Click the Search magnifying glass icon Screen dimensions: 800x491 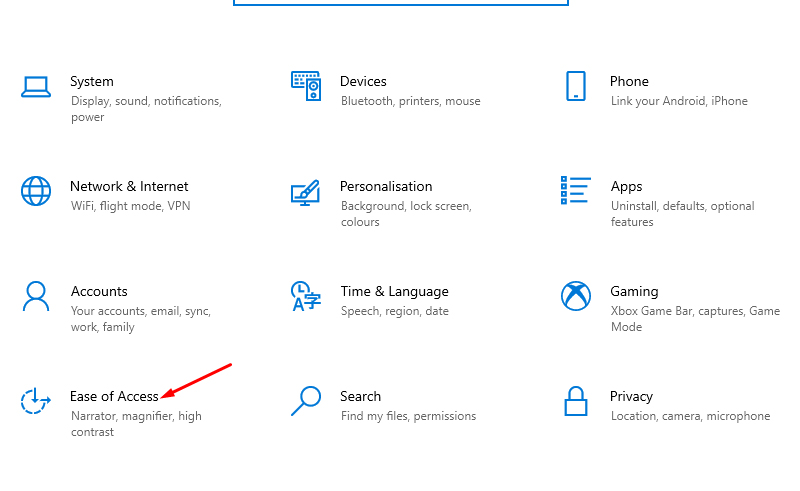[x=305, y=401]
